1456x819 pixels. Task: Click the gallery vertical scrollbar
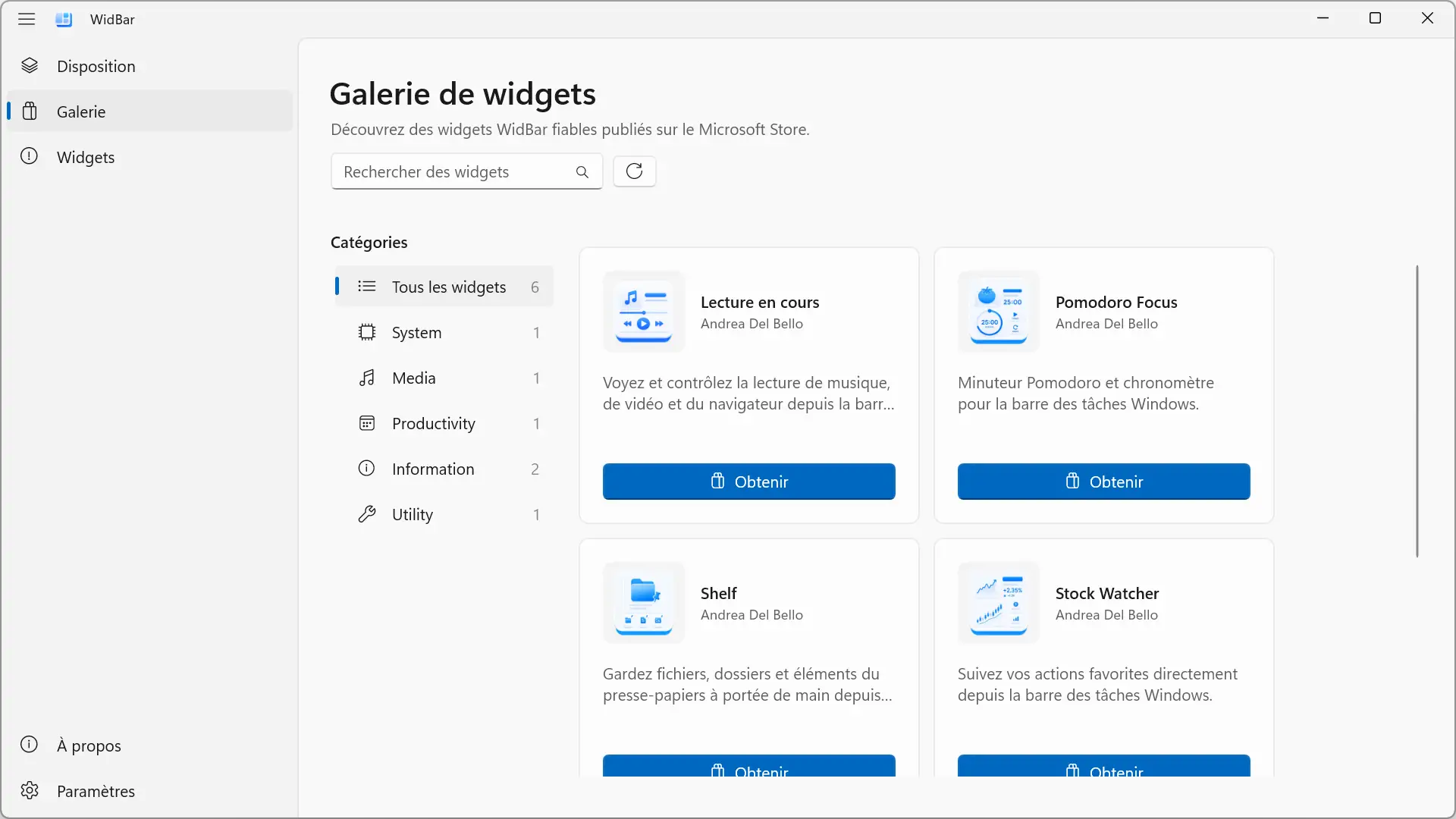point(1417,411)
